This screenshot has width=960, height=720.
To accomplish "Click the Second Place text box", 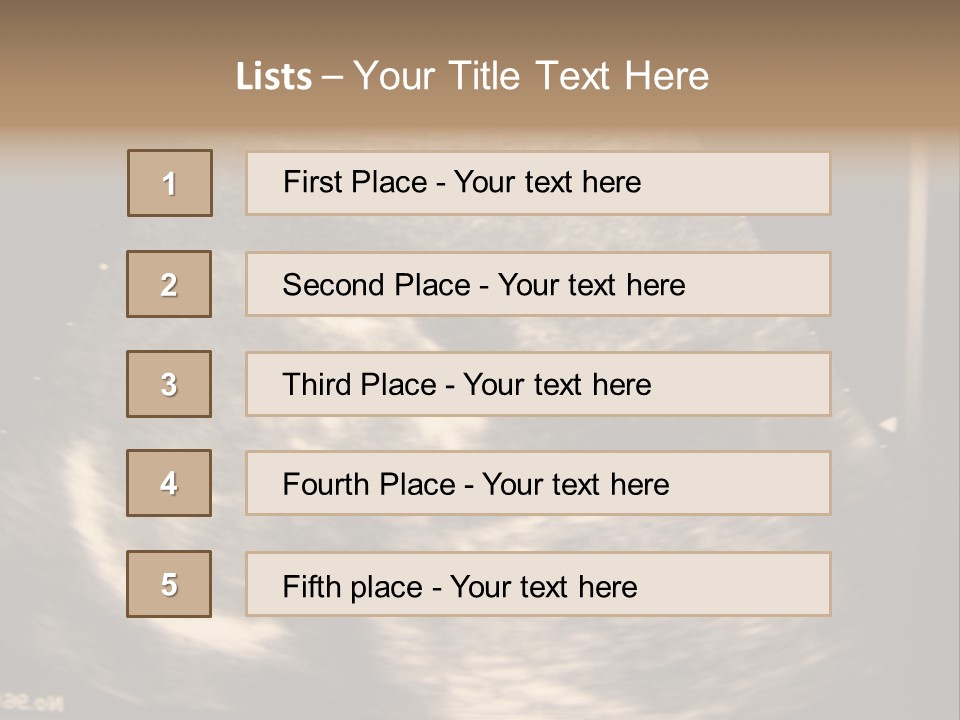I will point(538,284).
